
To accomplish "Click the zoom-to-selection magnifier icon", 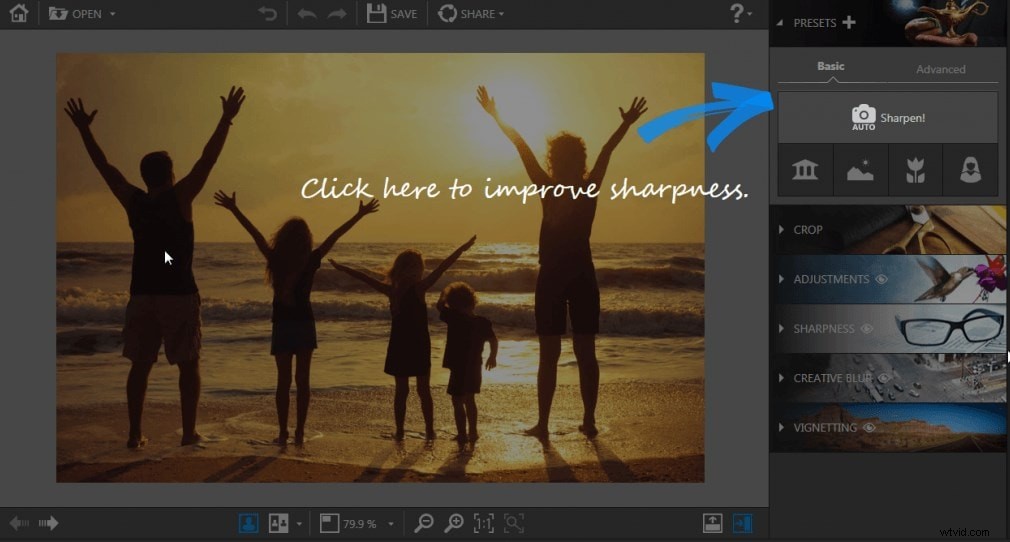I will [x=514, y=523].
